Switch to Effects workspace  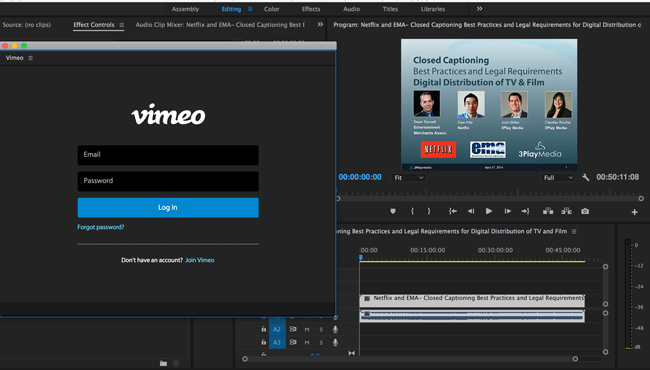point(311,9)
